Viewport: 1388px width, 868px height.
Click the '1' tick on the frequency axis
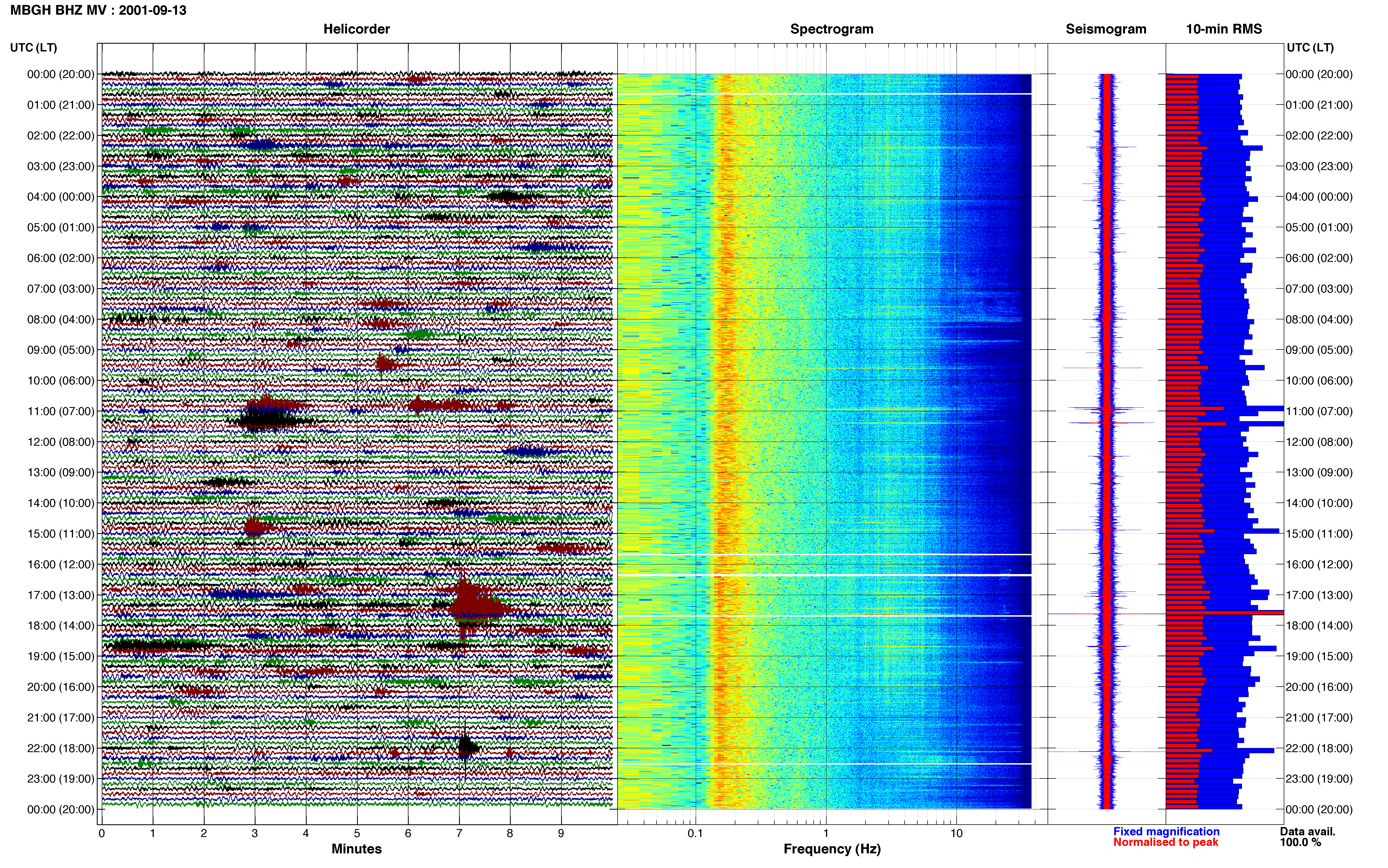[826, 833]
